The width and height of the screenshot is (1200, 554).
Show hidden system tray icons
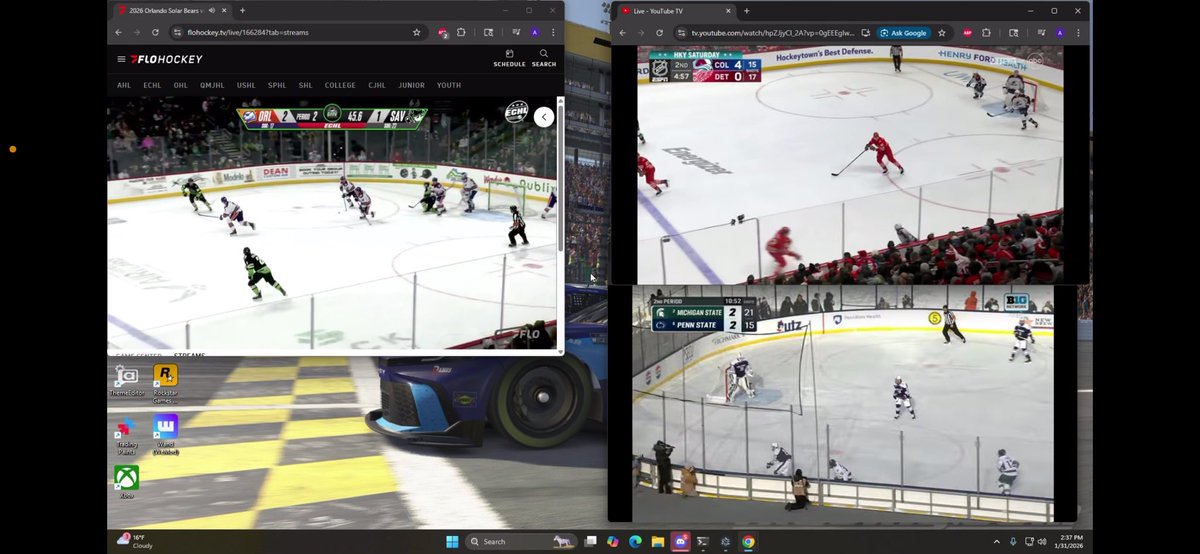pyautogui.click(x=996, y=542)
